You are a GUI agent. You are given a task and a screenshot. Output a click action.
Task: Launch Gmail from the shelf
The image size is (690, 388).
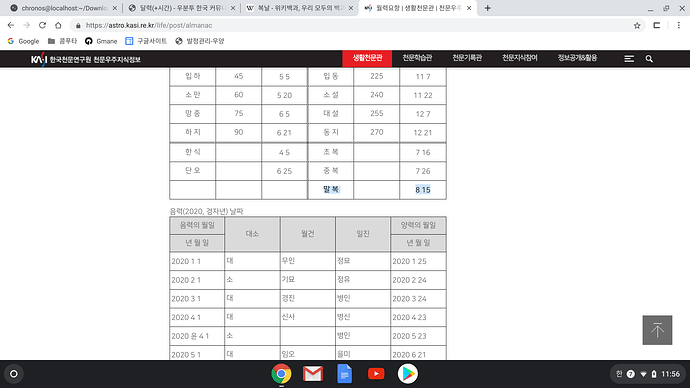(x=313, y=374)
